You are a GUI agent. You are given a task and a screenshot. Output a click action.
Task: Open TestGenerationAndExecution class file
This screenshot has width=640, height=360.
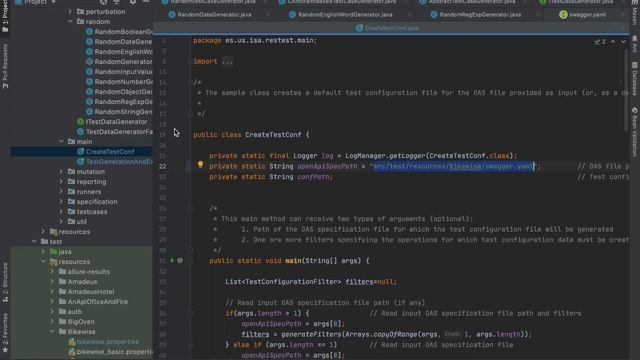tap(115, 162)
